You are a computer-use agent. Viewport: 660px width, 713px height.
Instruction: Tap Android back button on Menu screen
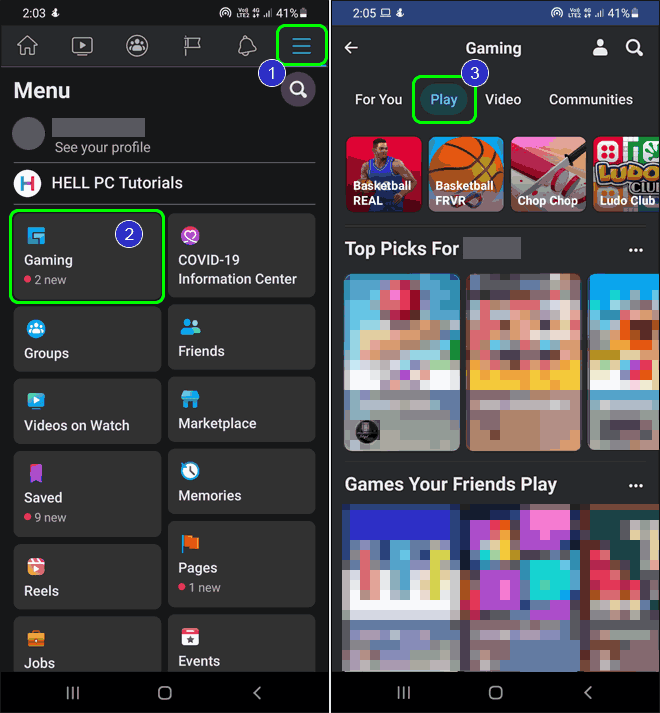(257, 693)
